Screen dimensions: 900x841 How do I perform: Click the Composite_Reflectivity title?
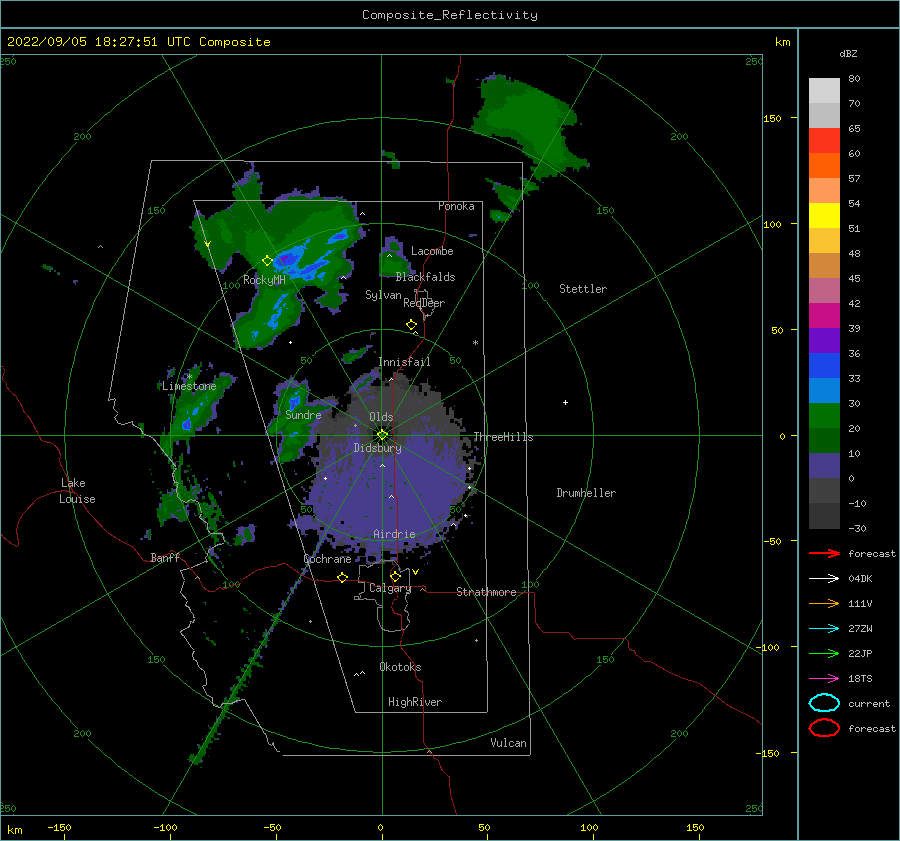click(x=450, y=15)
